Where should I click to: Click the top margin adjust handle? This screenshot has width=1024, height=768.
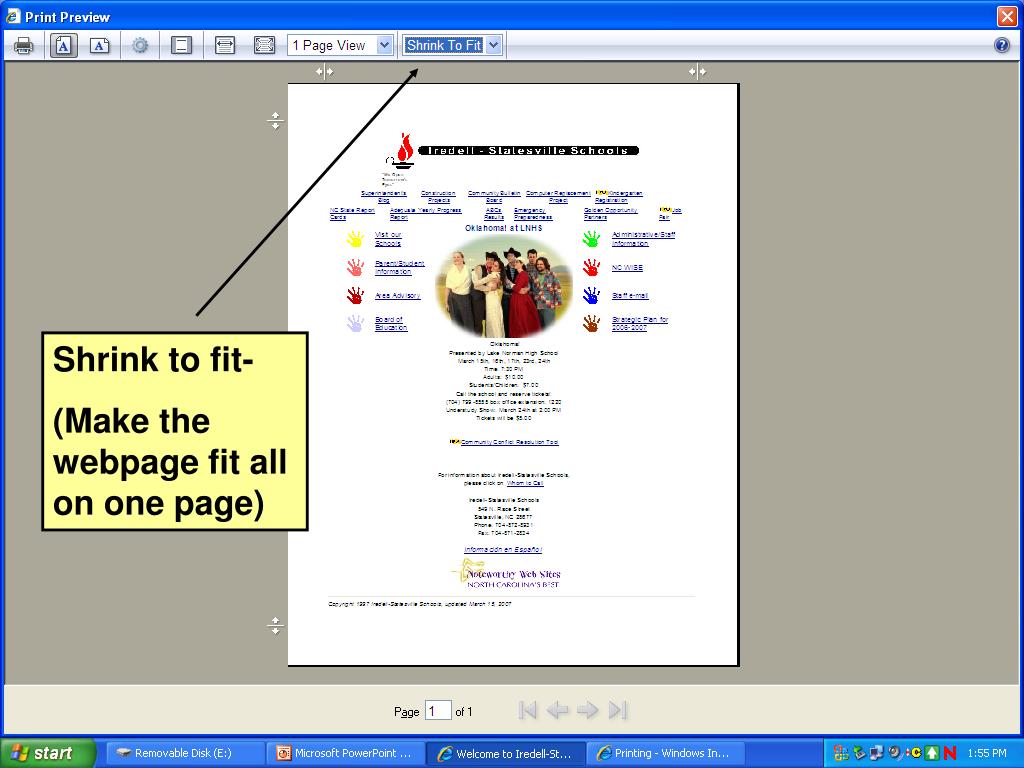pos(275,121)
